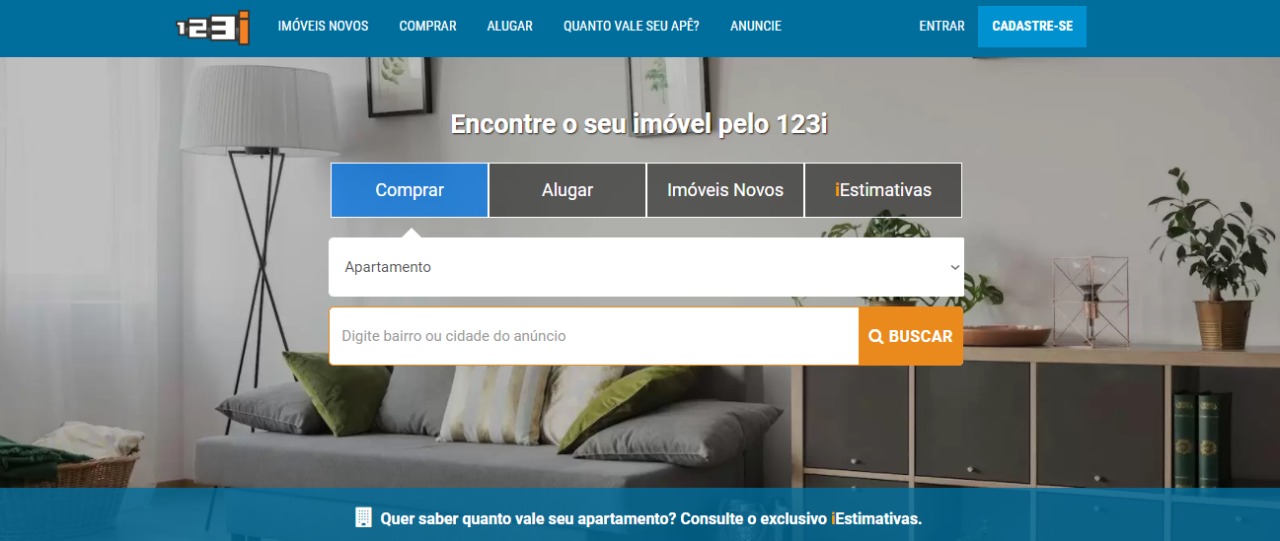This screenshot has height=541, width=1280.
Task: Switch to the Imóveis Novos search tab
Action: pyautogui.click(x=725, y=190)
